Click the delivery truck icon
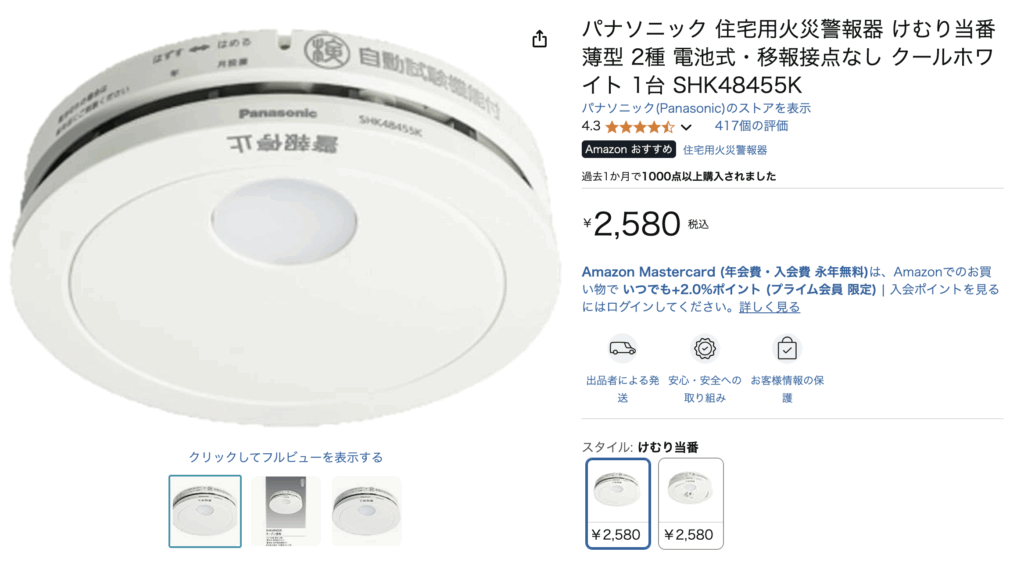The image size is (1024, 566). 622,349
